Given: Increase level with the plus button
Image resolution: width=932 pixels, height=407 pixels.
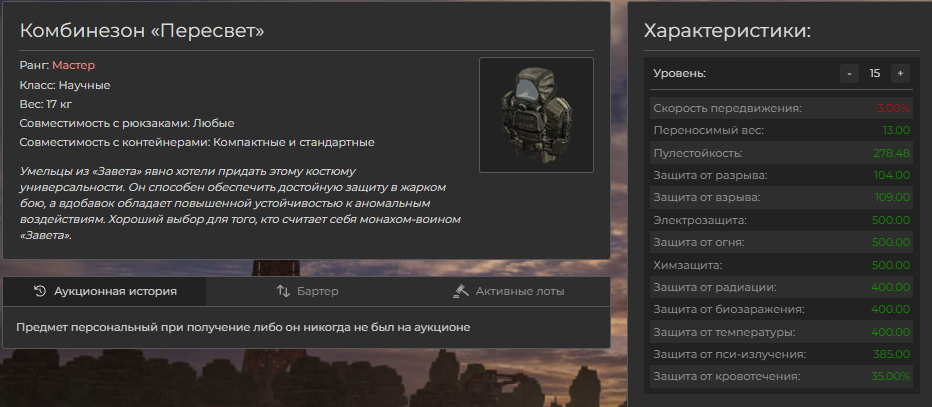Looking at the screenshot, I should 900,74.
